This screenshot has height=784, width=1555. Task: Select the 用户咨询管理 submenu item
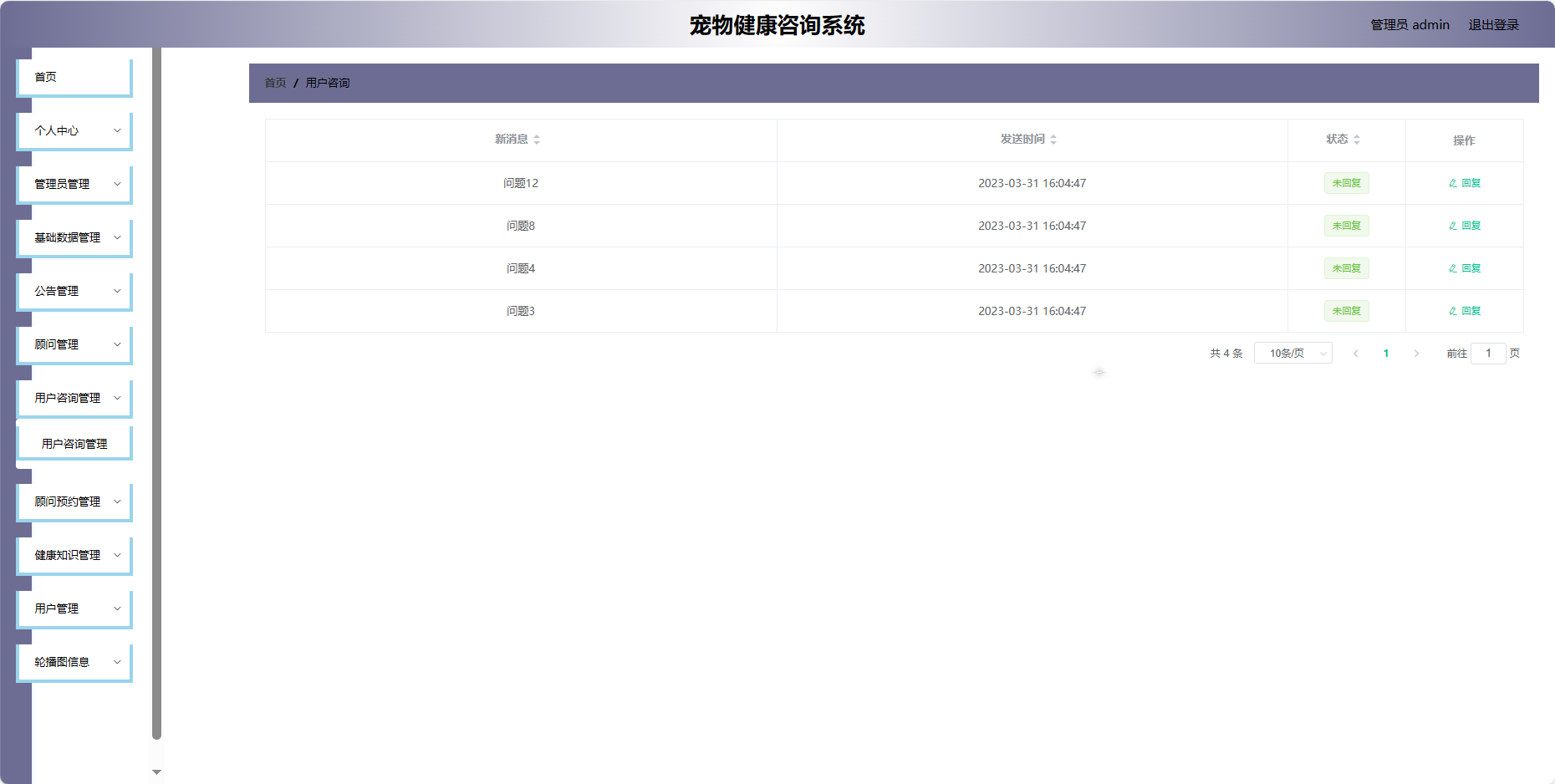[74, 444]
